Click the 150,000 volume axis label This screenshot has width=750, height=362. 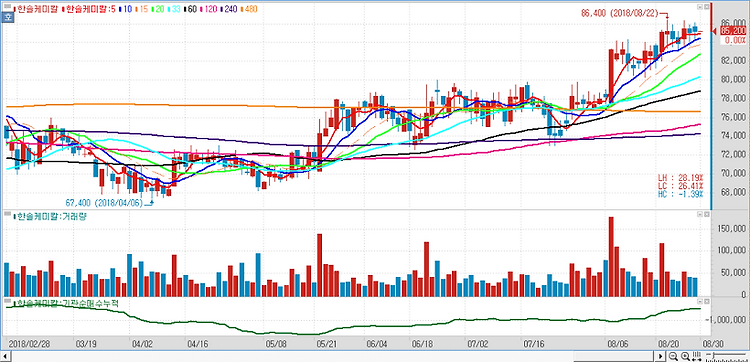point(732,230)
